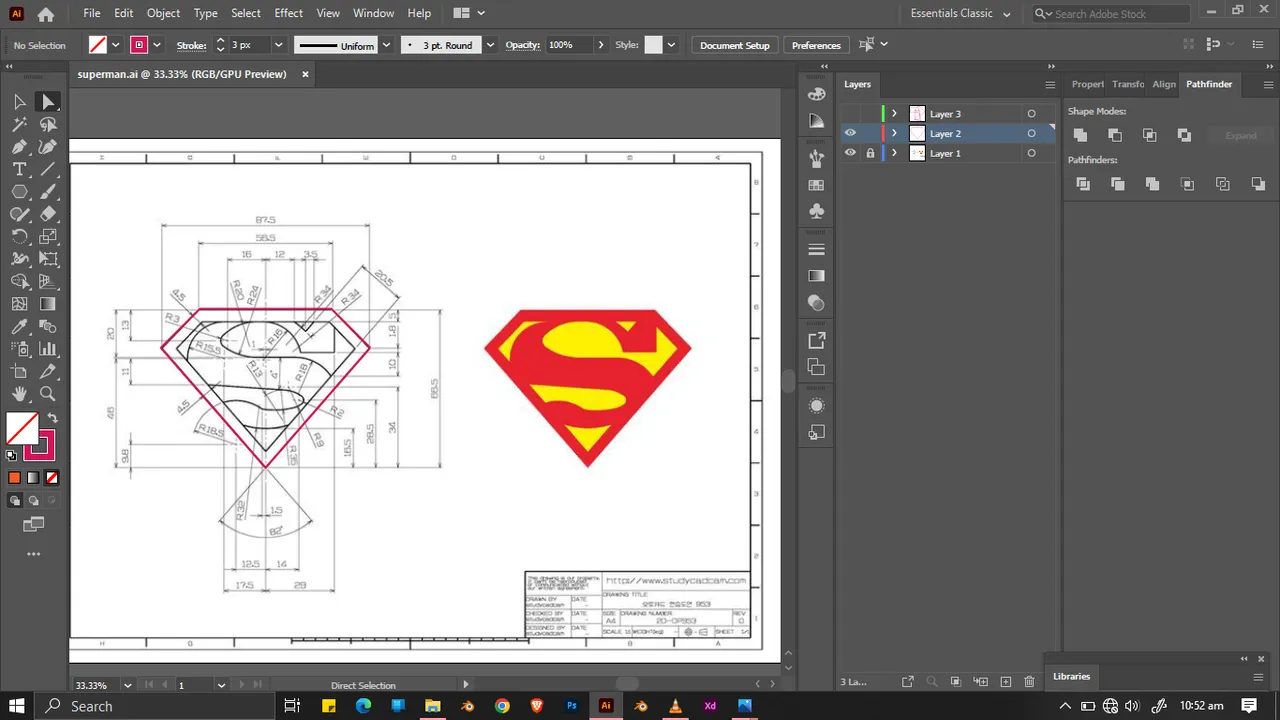
Task: Click the Minus Back pathfinder icon
Action: 1258,184
